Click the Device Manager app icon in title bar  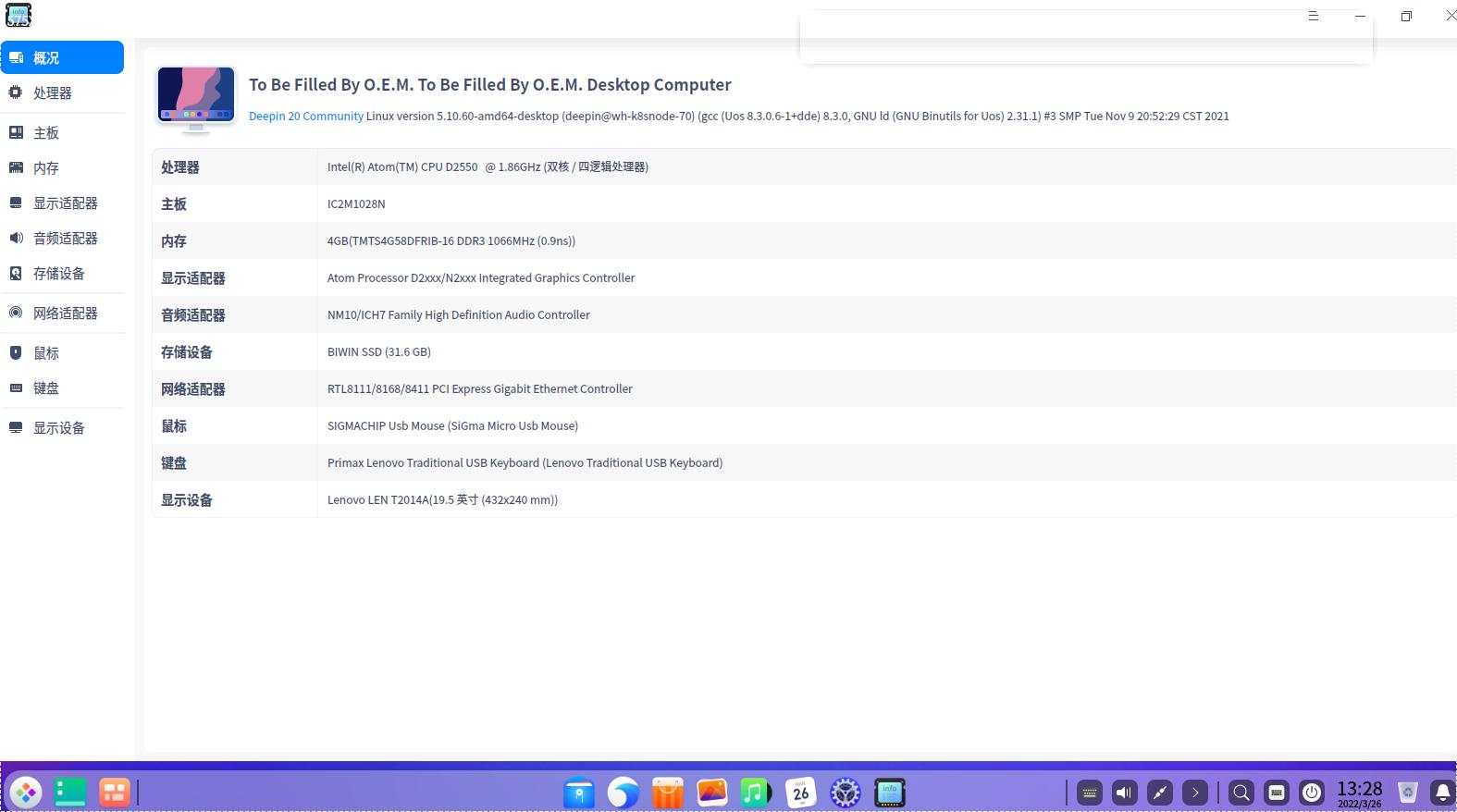coord(19,15)
